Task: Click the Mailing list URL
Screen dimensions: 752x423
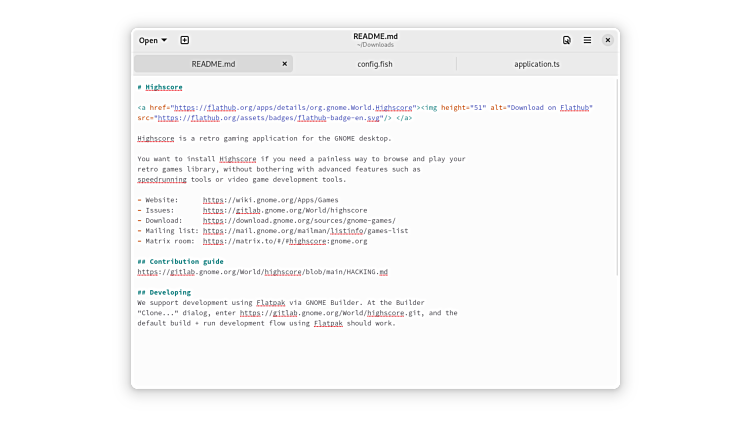Action: pyautogui.click(x=305, y=231)
